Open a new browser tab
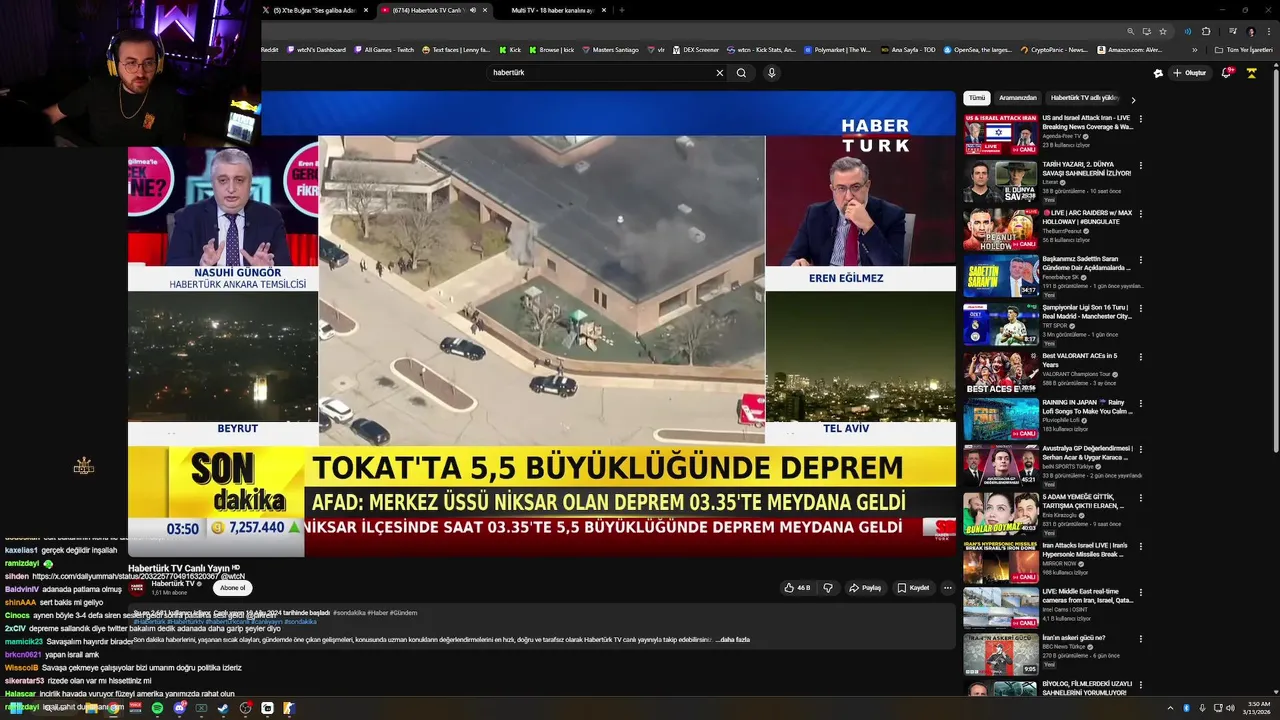Viewport: 1280px width, 720px height. point(621,10)
